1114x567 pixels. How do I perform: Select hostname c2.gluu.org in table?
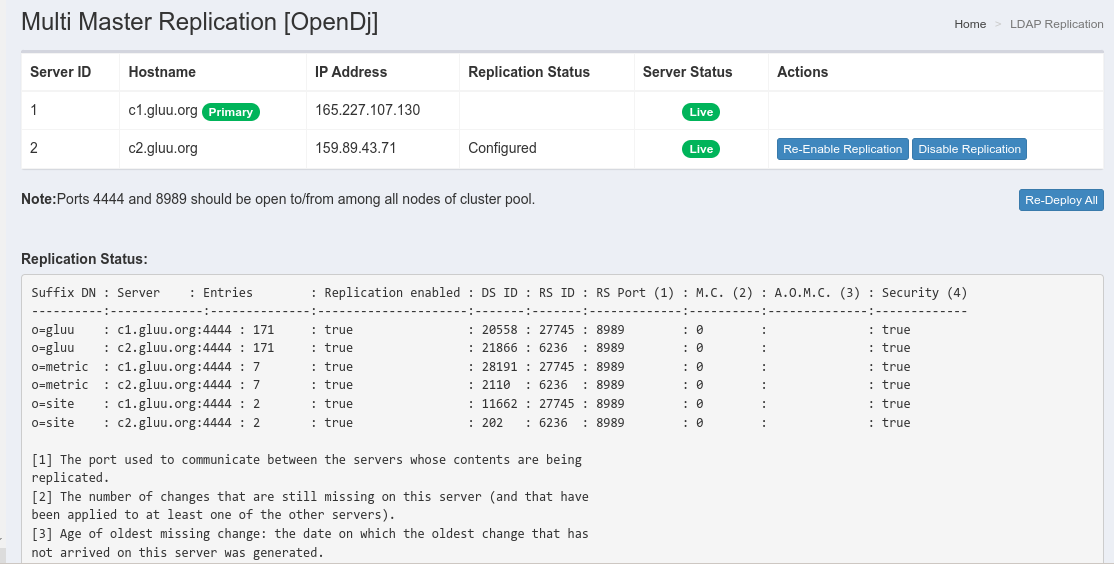click(x=163, y=148)
